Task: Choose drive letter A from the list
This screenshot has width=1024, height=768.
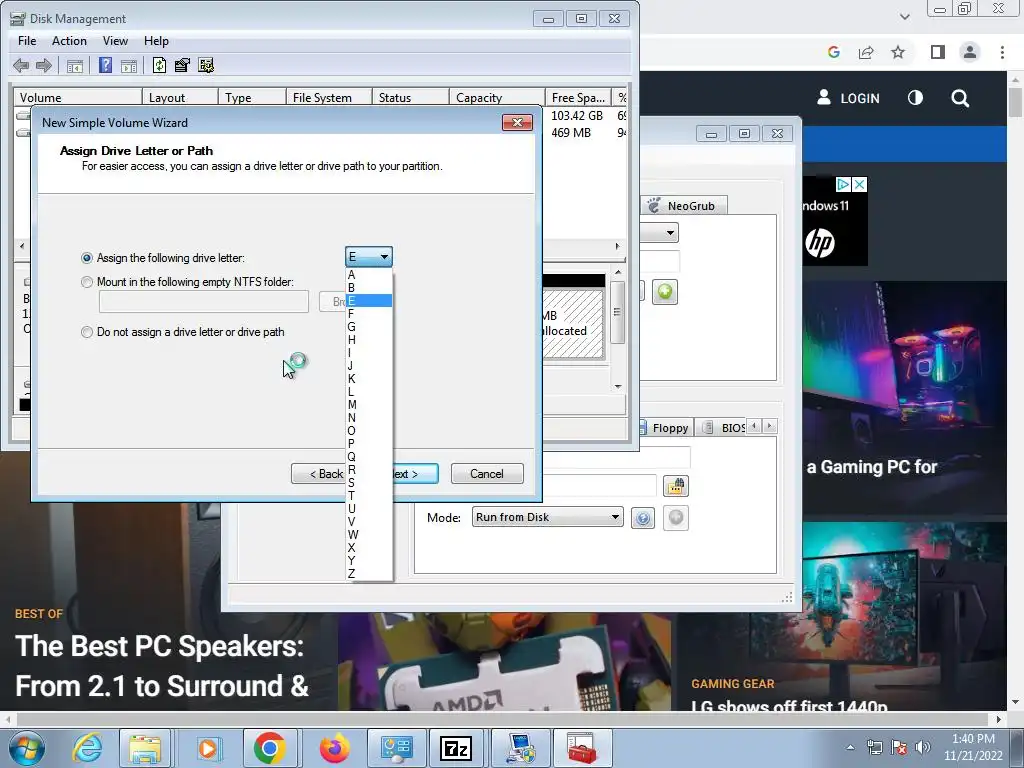Action: tap(369, 275)
